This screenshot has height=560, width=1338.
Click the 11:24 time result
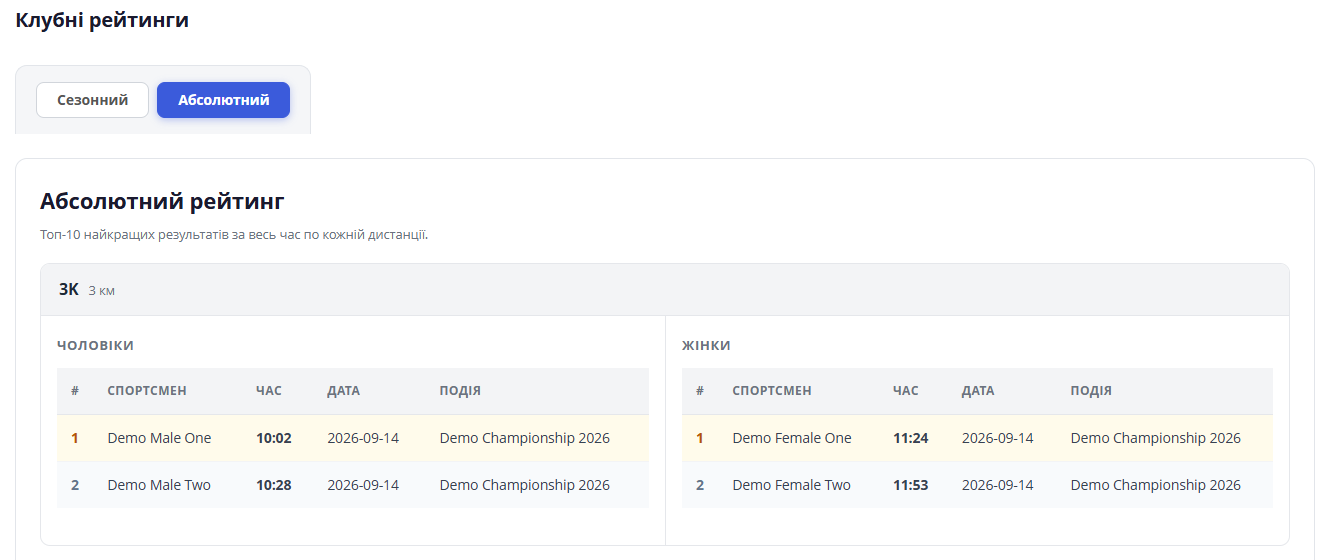pos(911,438)
